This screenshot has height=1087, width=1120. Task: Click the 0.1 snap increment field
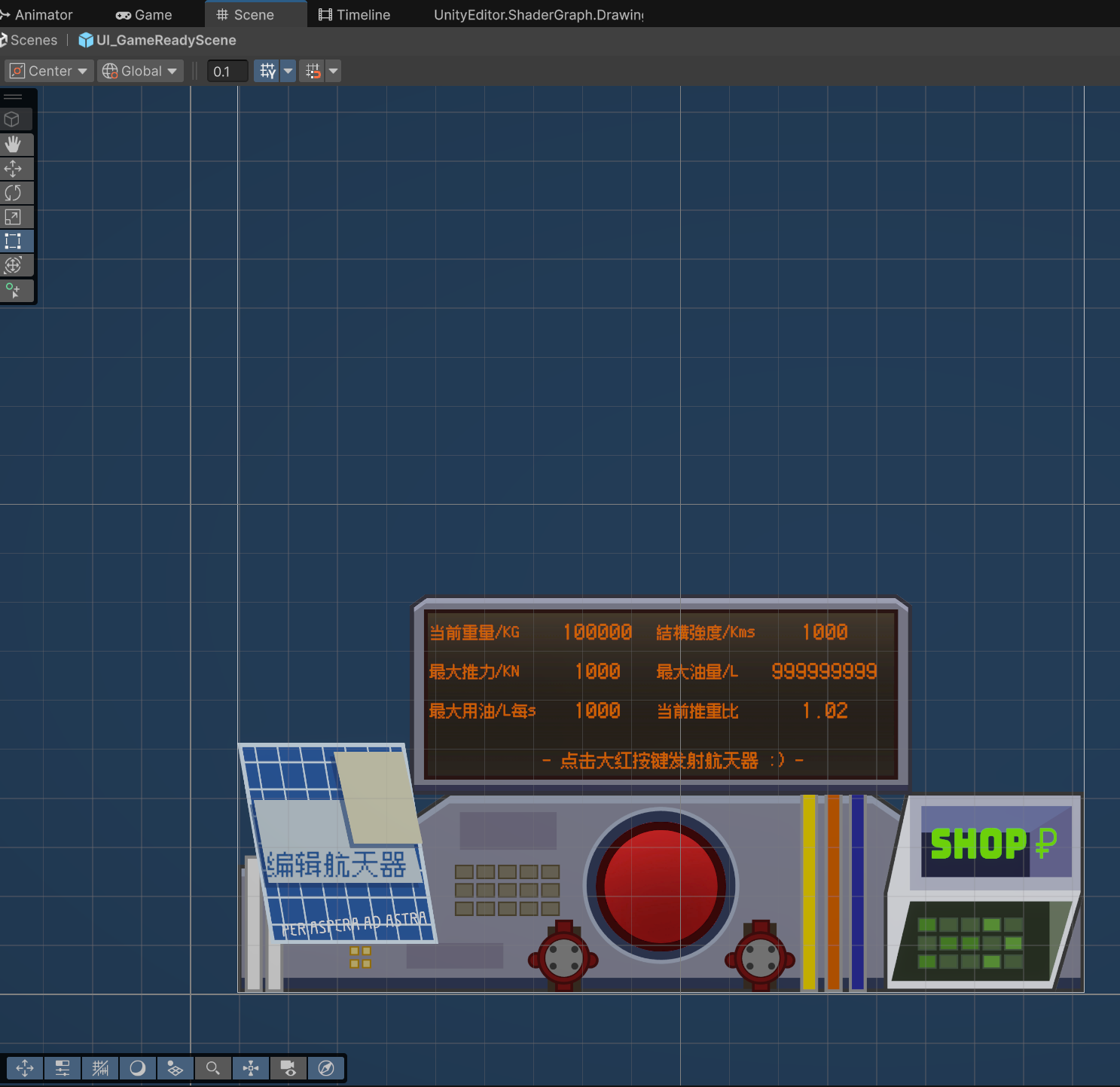coord(227,72)
